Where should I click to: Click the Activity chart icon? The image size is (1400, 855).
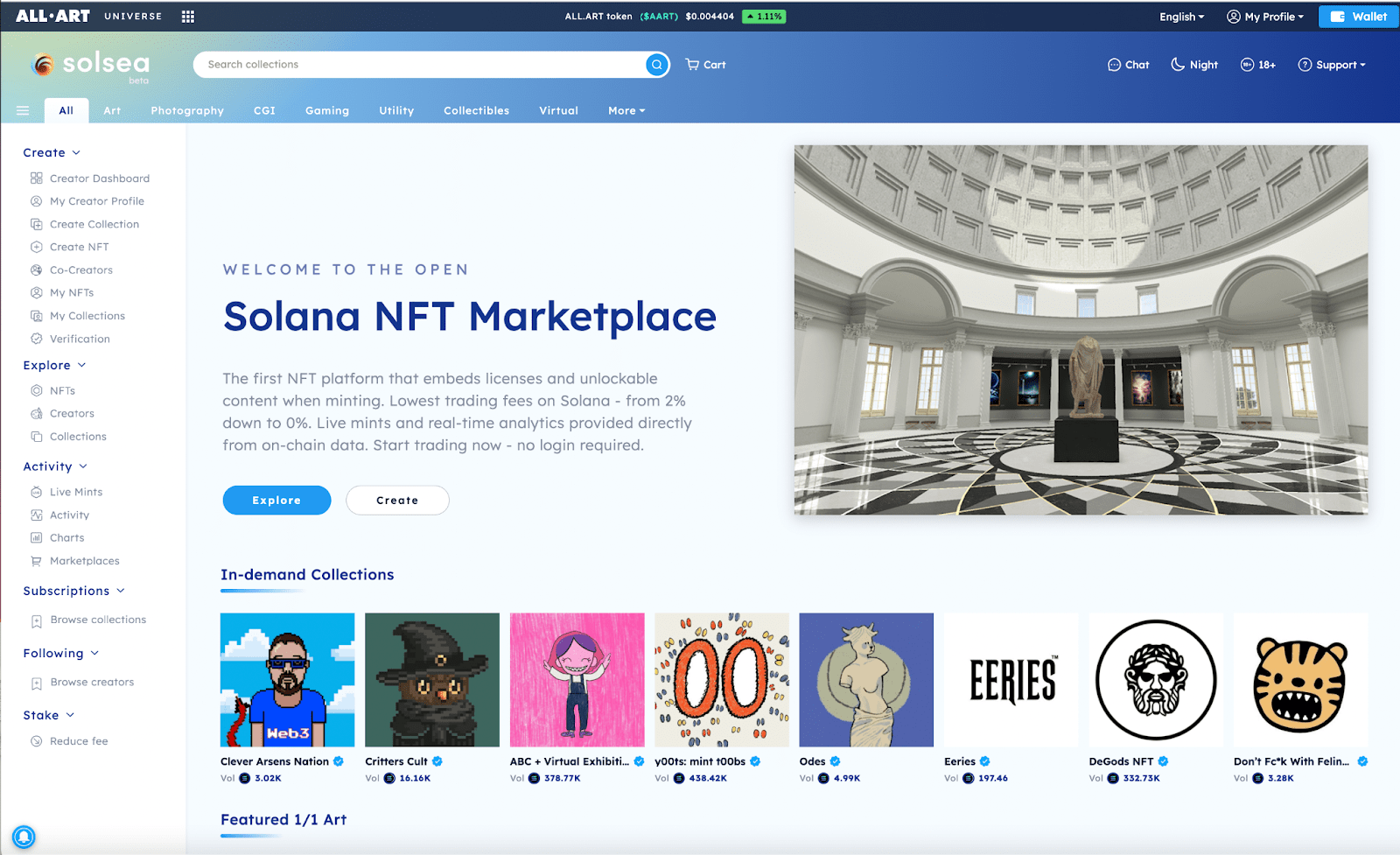(37, 515)
